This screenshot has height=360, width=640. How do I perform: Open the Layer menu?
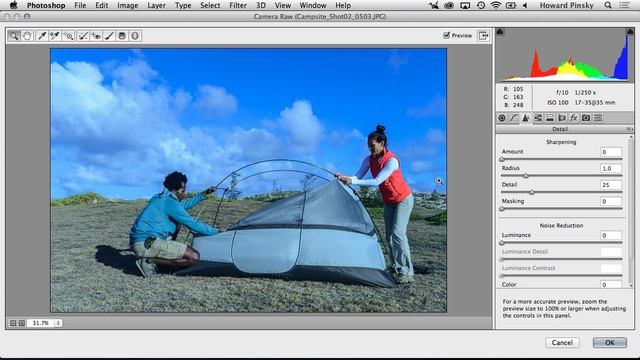pyautogui.click(x=156, y=5)
